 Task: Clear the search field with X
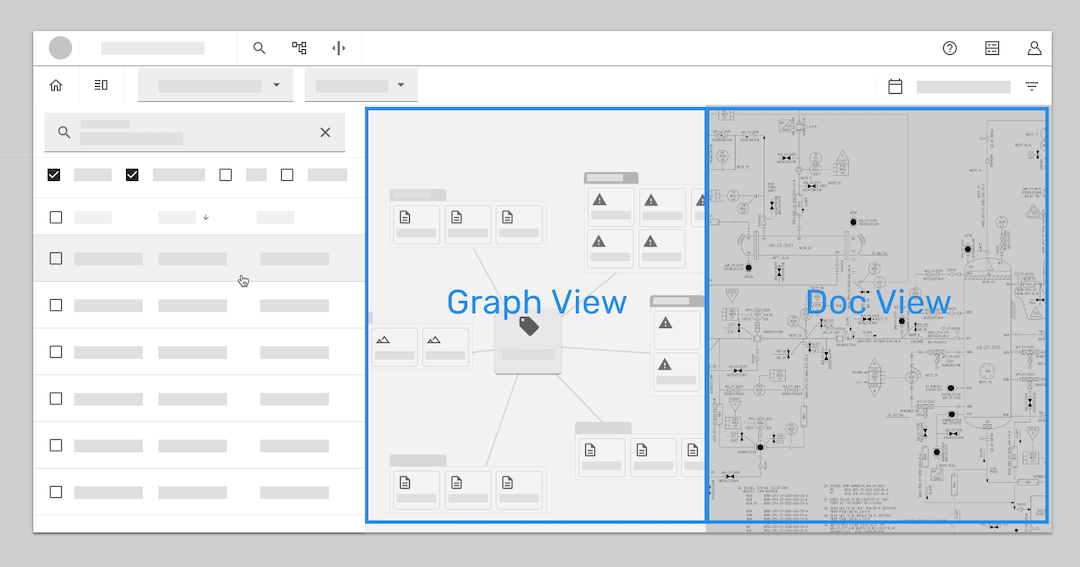click(x=325, y=132)
